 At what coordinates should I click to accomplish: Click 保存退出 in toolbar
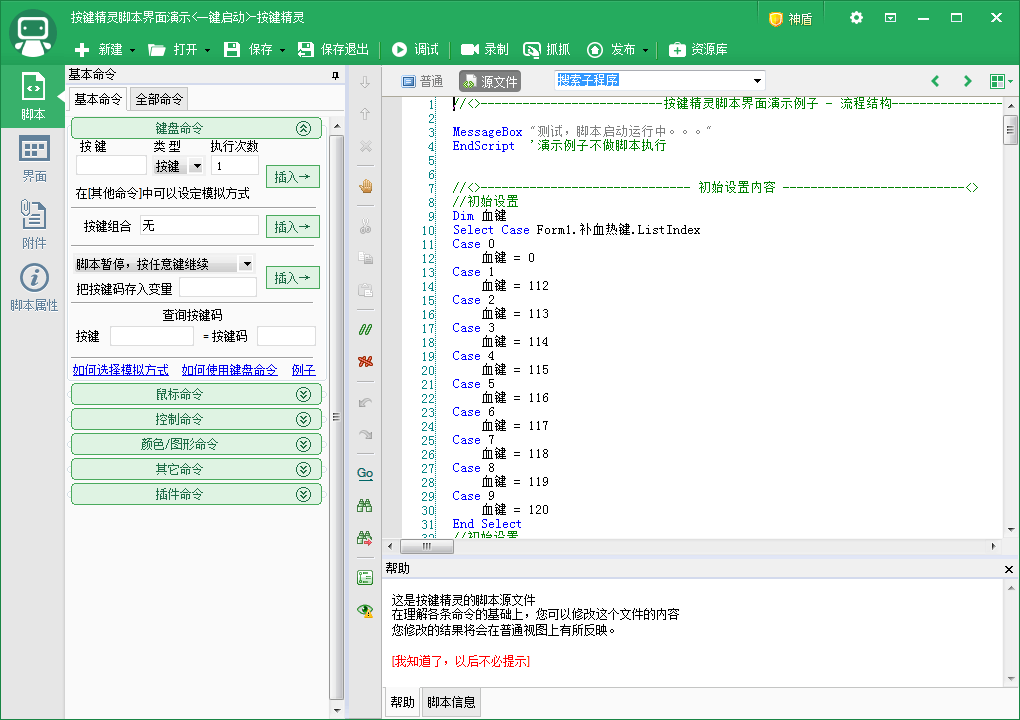click(x=333, y=49)
